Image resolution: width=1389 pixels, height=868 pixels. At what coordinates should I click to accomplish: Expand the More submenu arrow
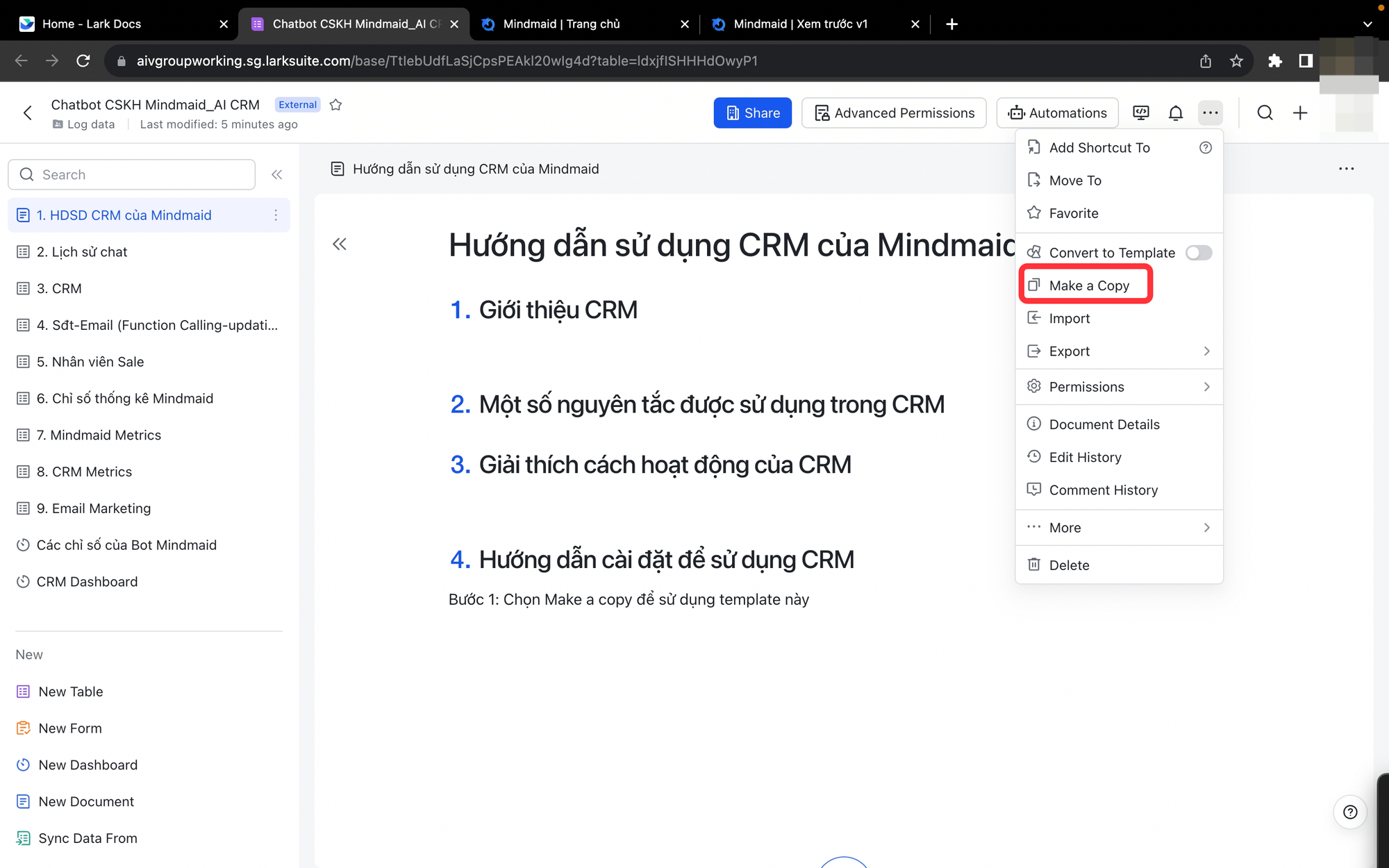tap(1207, 527)
